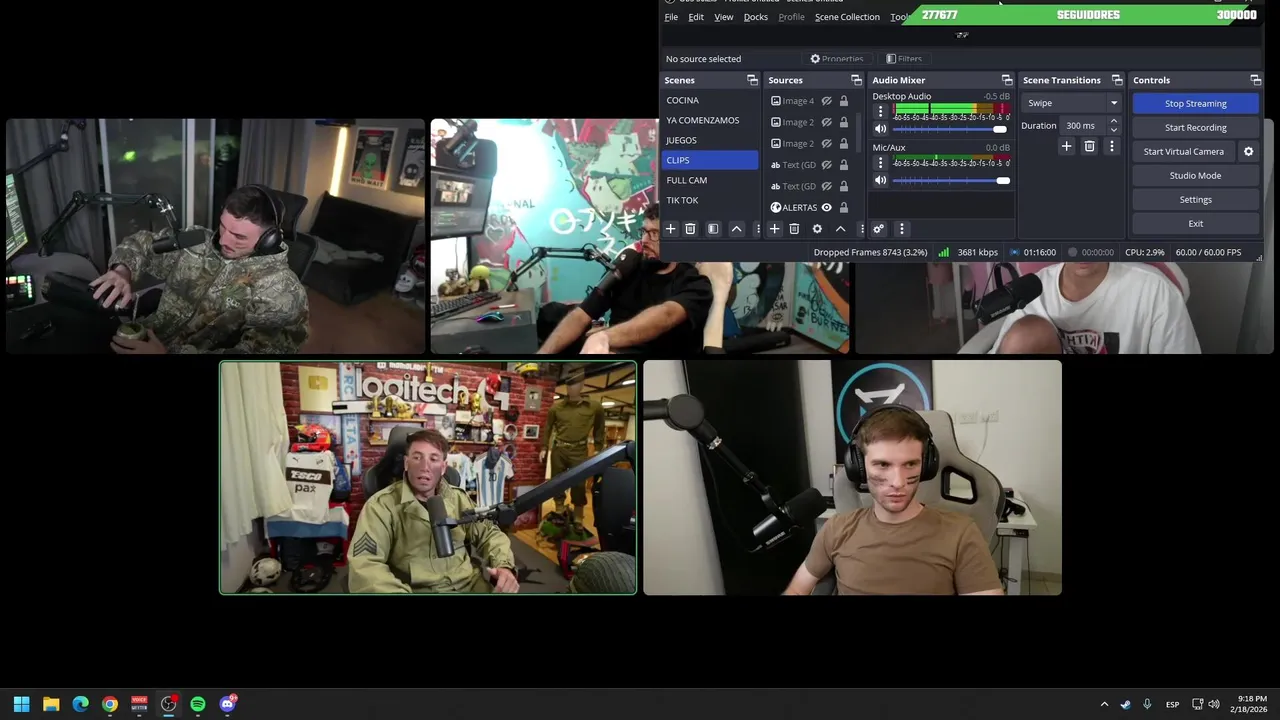Unlock the ALERTAS source

[x=843, y=207]
